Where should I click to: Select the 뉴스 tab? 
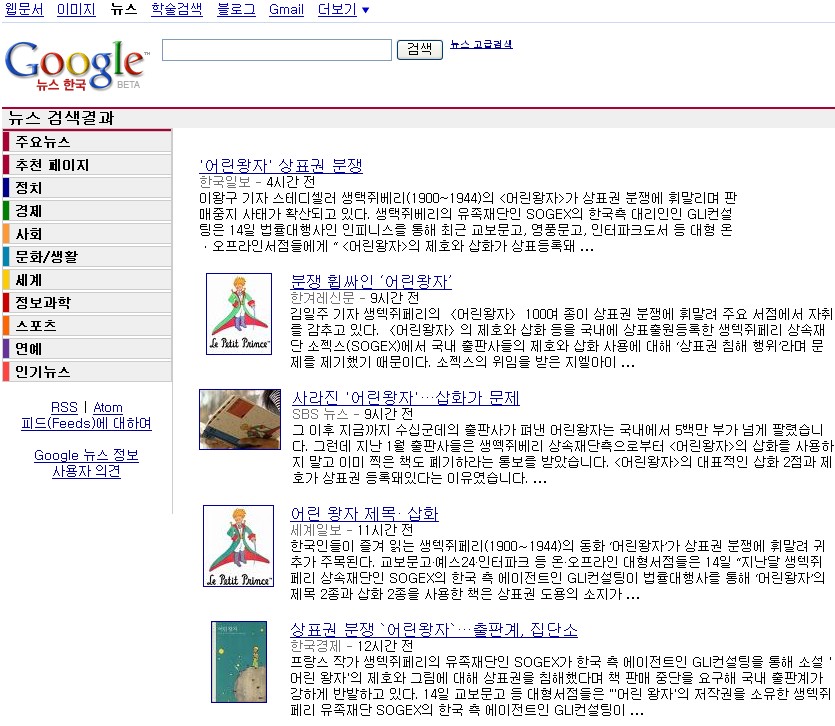click(124, 10)
